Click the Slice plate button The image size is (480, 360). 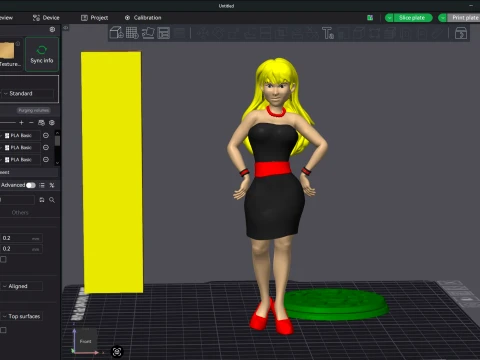(x=413, y=18)
